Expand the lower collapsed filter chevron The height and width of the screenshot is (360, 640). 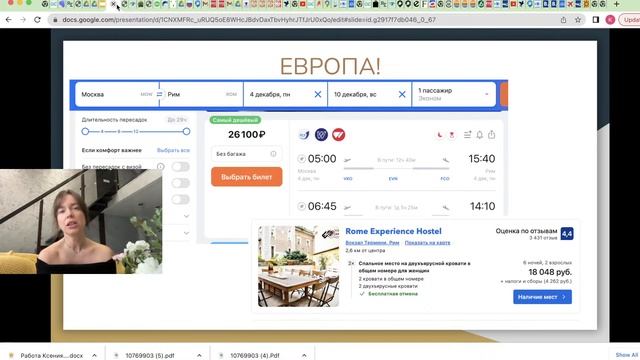187,233
